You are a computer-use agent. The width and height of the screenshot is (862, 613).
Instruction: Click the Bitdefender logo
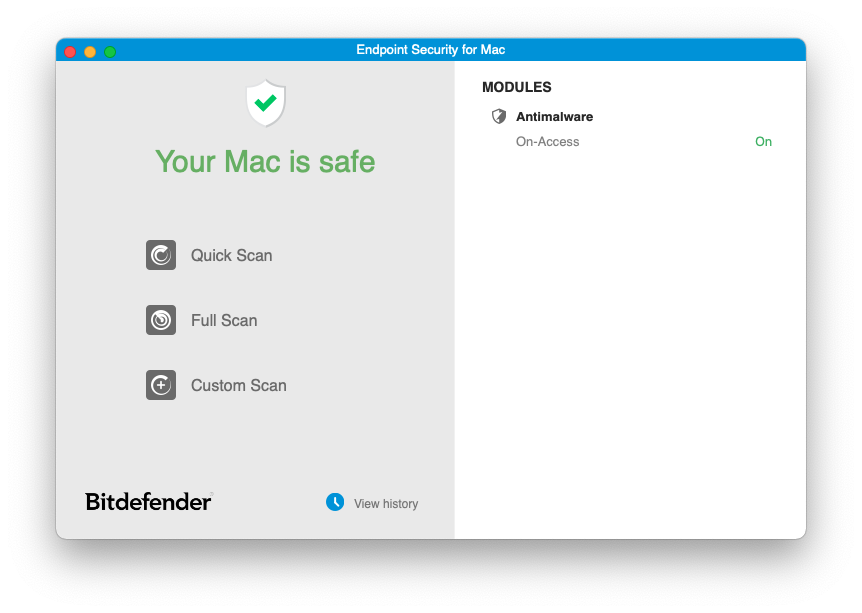(x=148, y=502)
